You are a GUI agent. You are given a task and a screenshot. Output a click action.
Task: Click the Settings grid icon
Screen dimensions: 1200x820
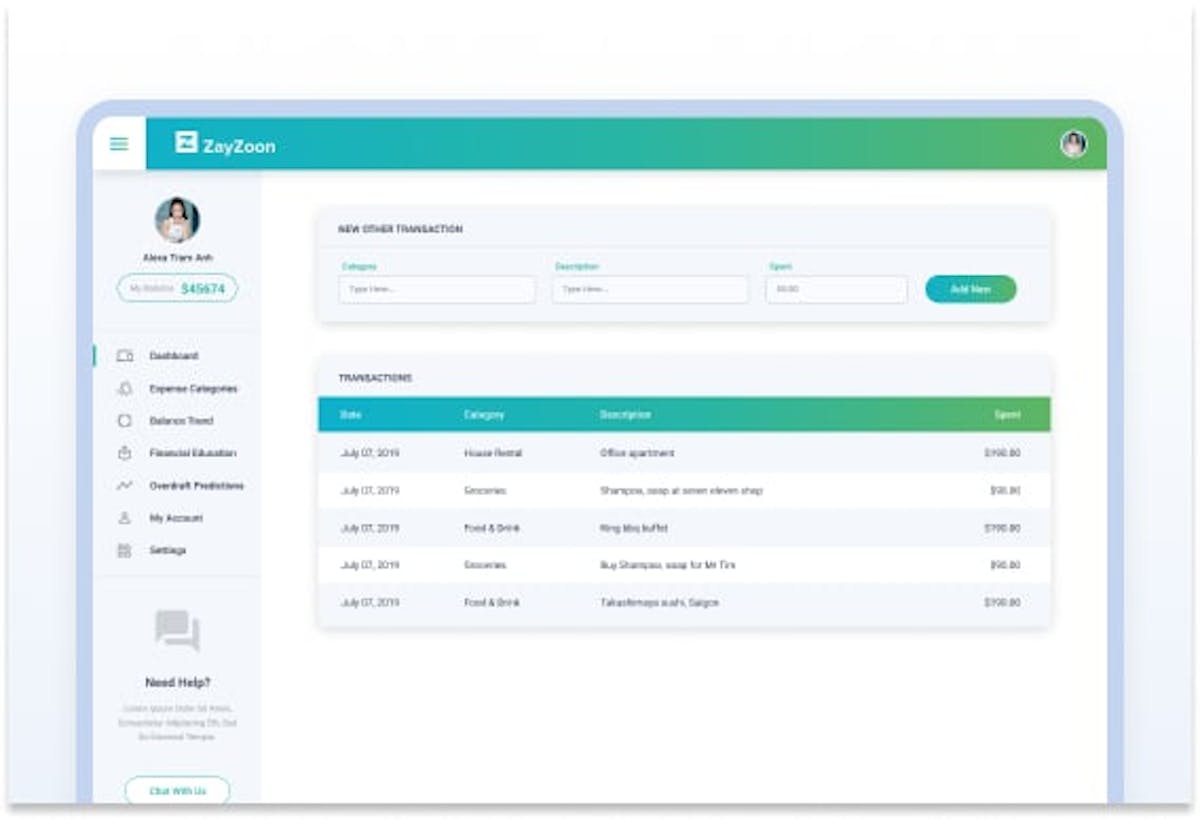click(125, 550)
